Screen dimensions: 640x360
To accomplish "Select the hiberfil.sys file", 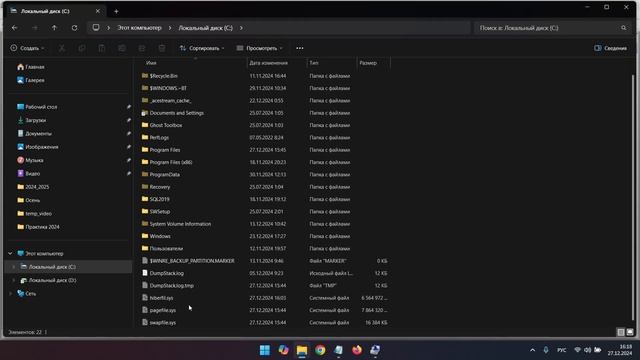I will point(264,298).
